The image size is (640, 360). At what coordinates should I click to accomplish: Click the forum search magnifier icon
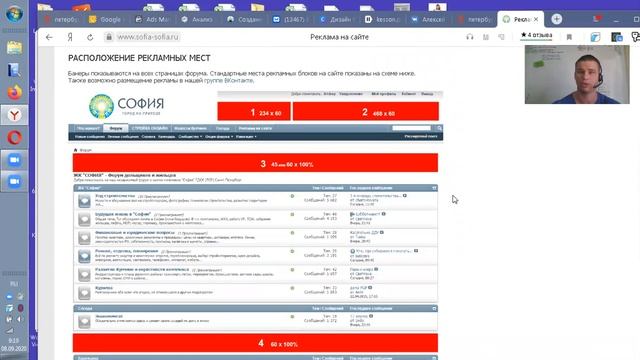click(439, 128)
